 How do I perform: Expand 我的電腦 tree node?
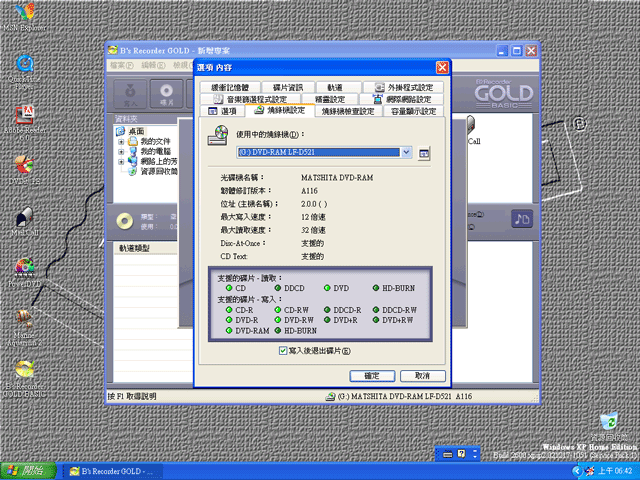click(121, 152)
